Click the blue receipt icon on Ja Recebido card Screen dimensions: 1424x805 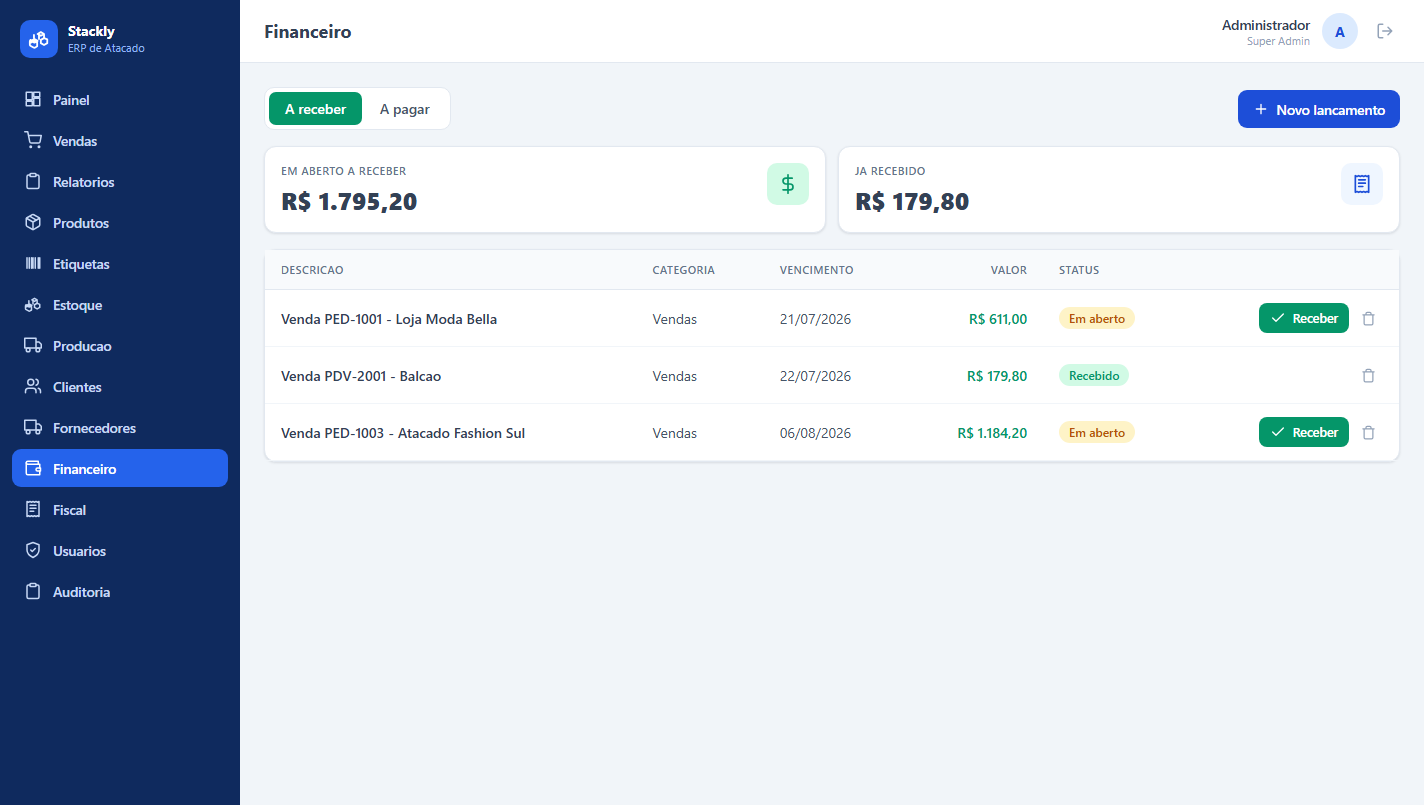1362,184
